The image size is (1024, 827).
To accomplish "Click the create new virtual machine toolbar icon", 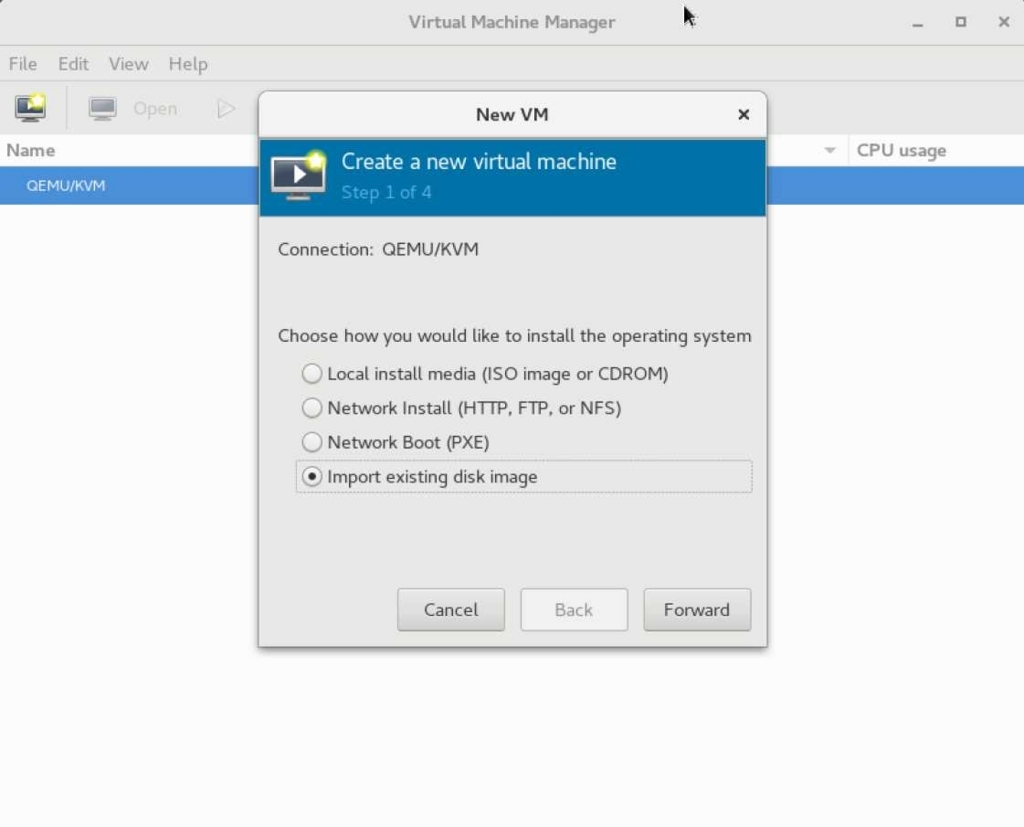I will (30, 108).
